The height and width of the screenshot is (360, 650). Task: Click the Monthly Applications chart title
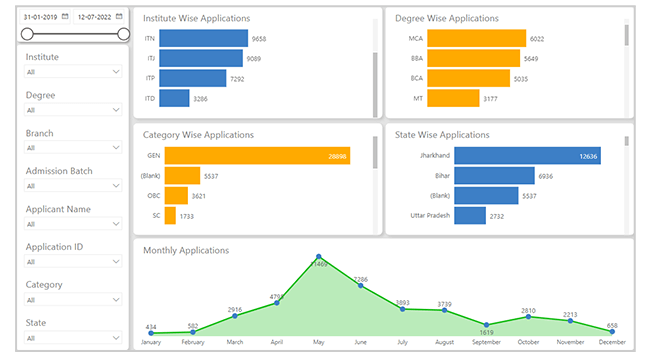pyautogui.click(x=186, y=250)
